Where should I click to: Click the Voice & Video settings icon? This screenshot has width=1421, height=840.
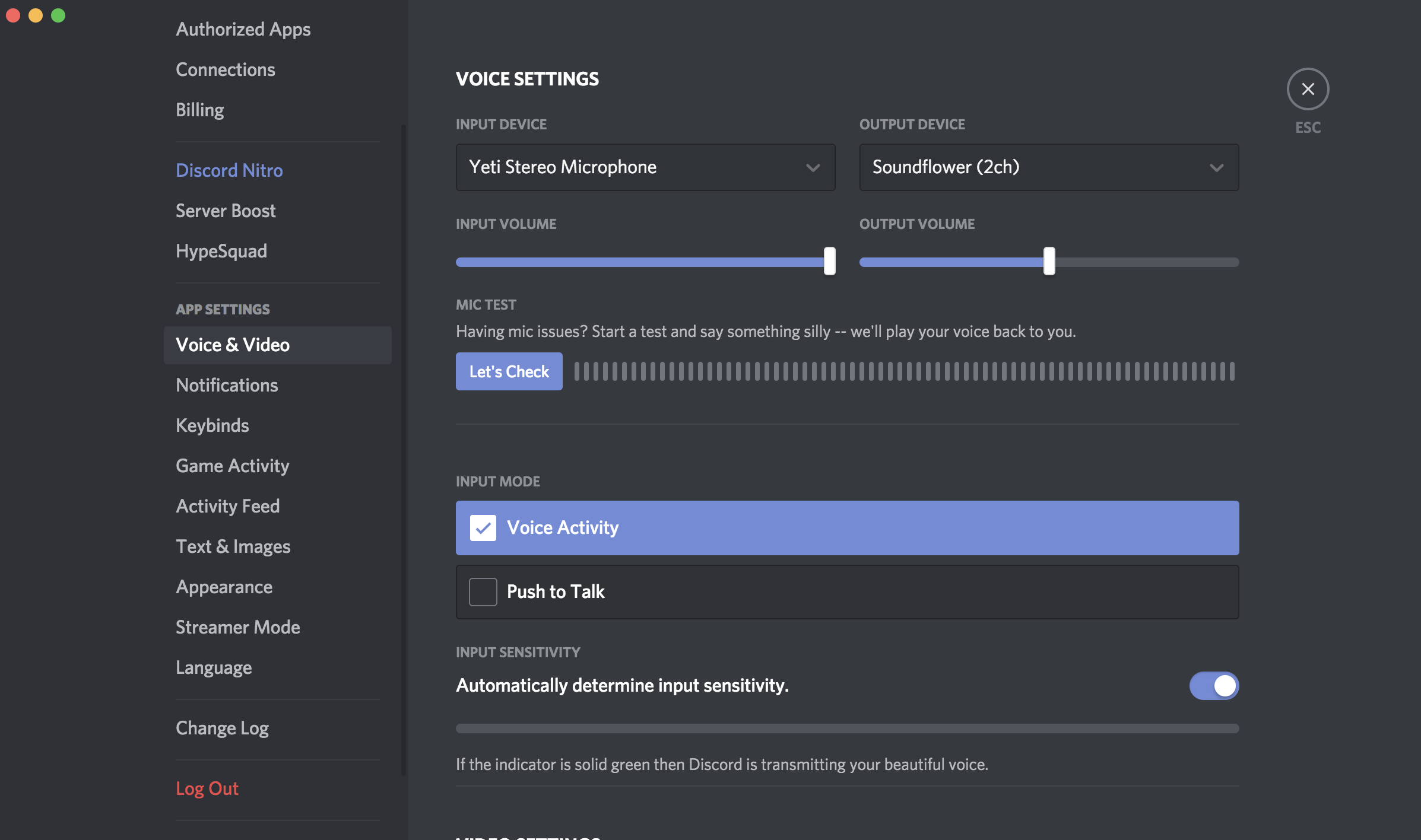[x=232, y=344]
